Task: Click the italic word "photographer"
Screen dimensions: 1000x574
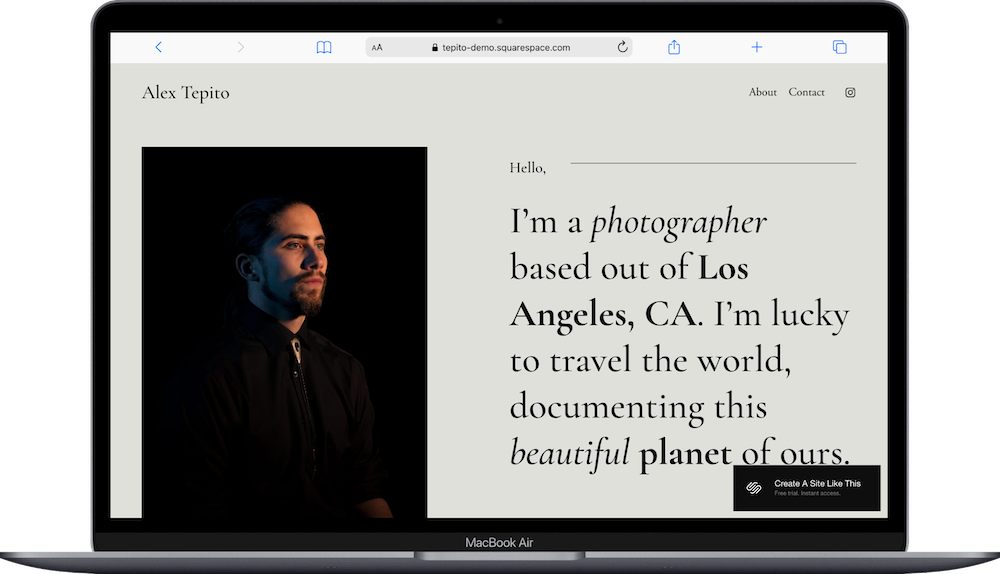Action: tap(679, 223)
